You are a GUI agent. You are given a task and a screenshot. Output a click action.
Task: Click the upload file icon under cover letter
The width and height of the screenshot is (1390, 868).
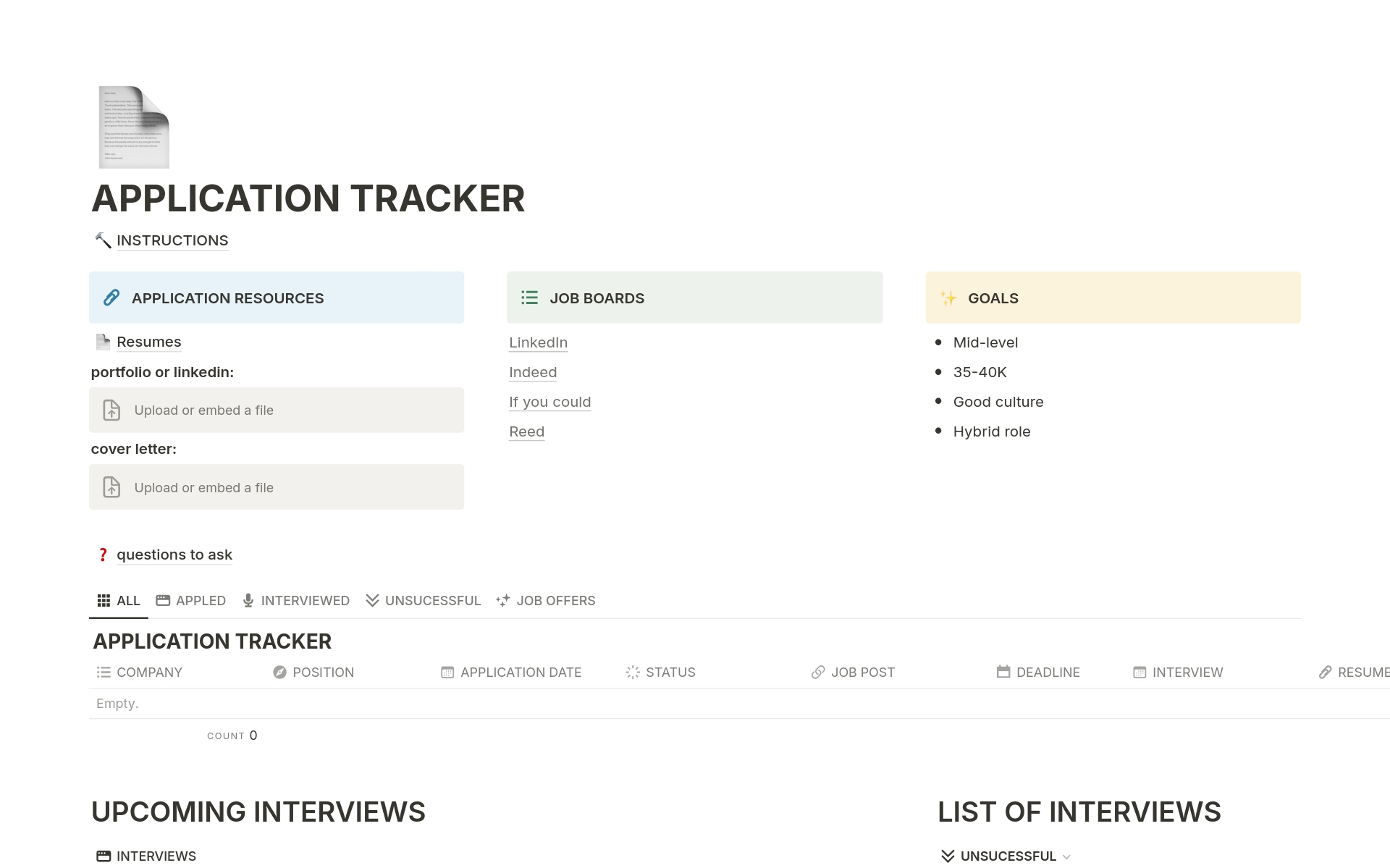[x=111, y=487]
